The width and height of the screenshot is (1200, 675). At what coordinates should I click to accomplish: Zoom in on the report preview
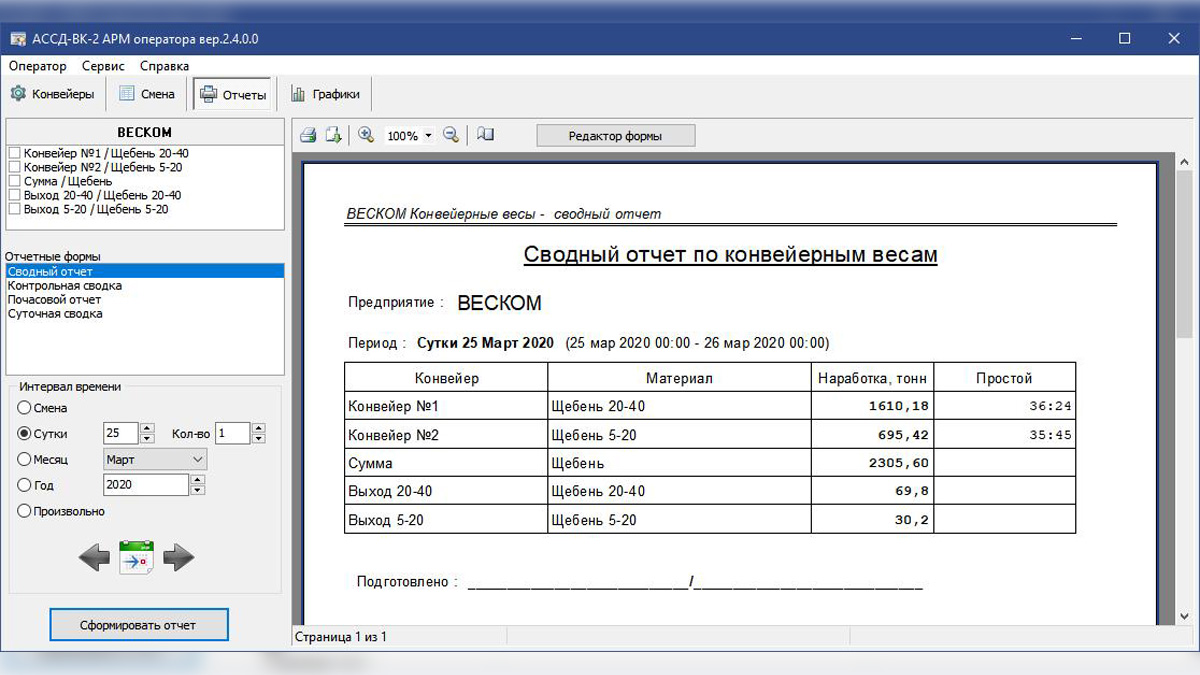click(366, 135)
